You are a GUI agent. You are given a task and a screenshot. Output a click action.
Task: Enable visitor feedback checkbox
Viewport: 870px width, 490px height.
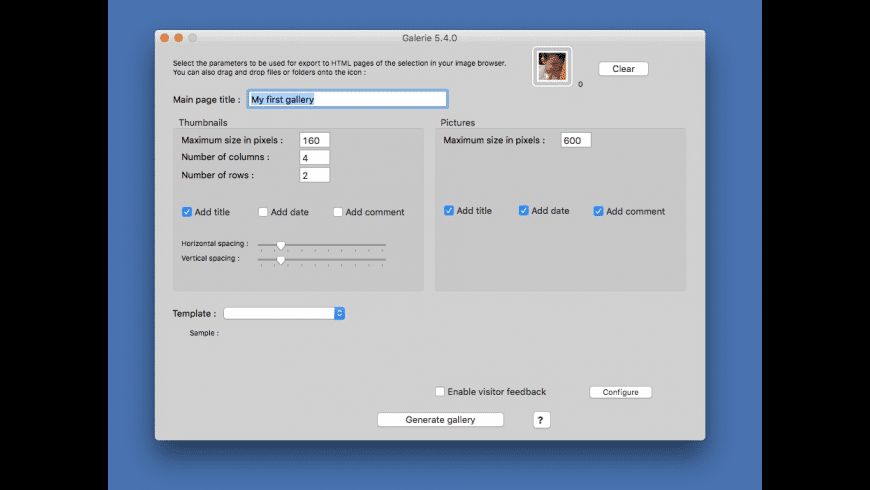[x=440, y=392]
